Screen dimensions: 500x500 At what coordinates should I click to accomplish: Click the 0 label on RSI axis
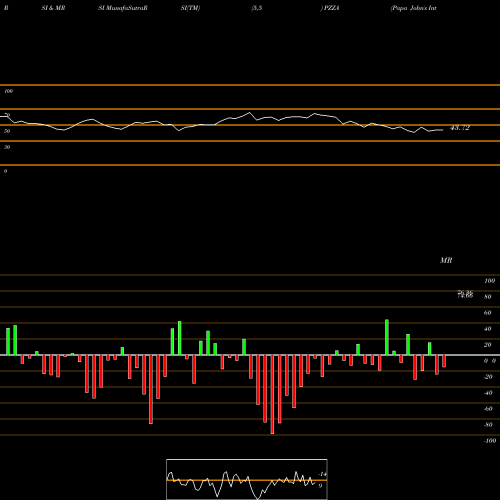click(5, 171)
